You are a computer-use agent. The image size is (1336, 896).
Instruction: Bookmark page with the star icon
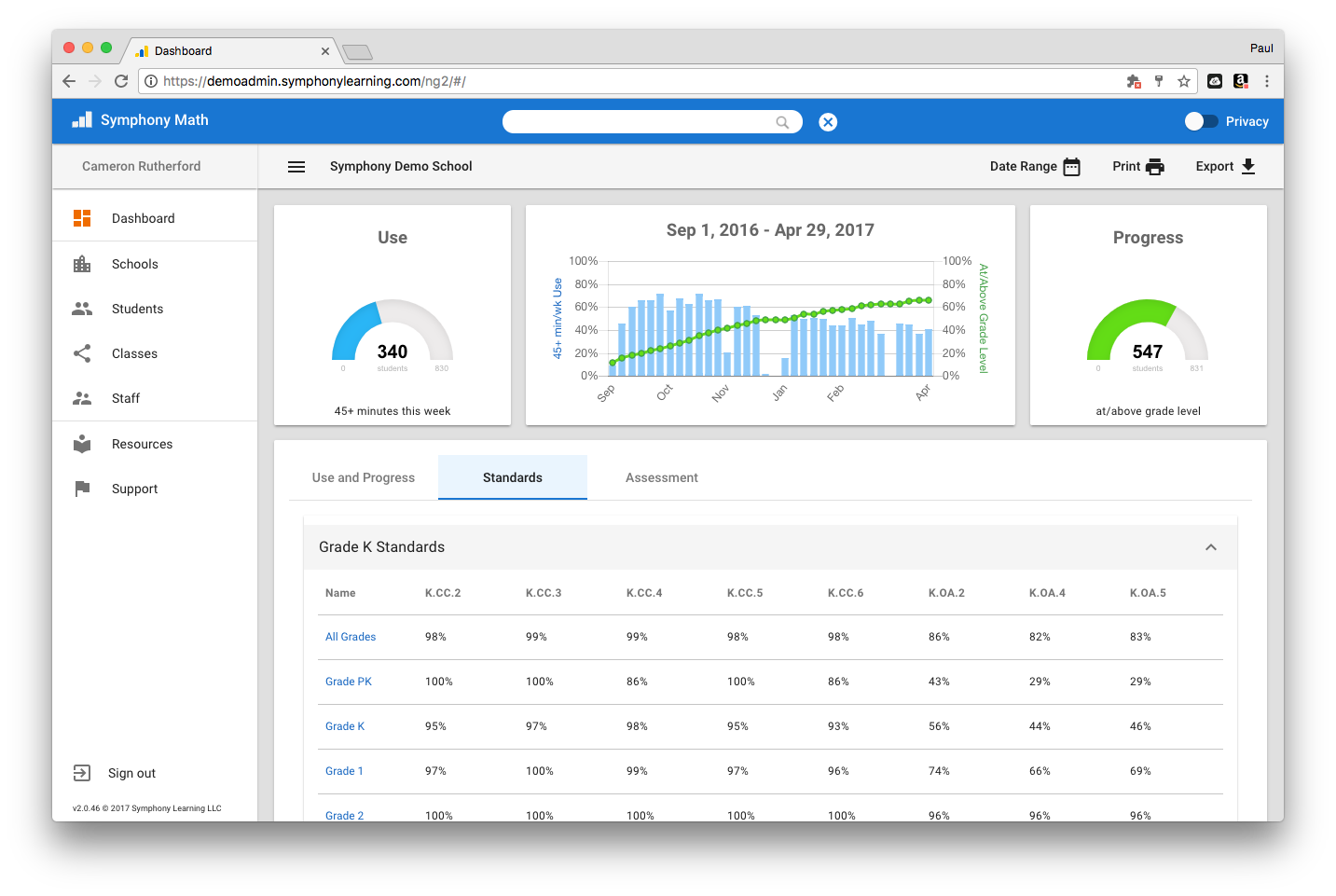(x=1184, y=81)
